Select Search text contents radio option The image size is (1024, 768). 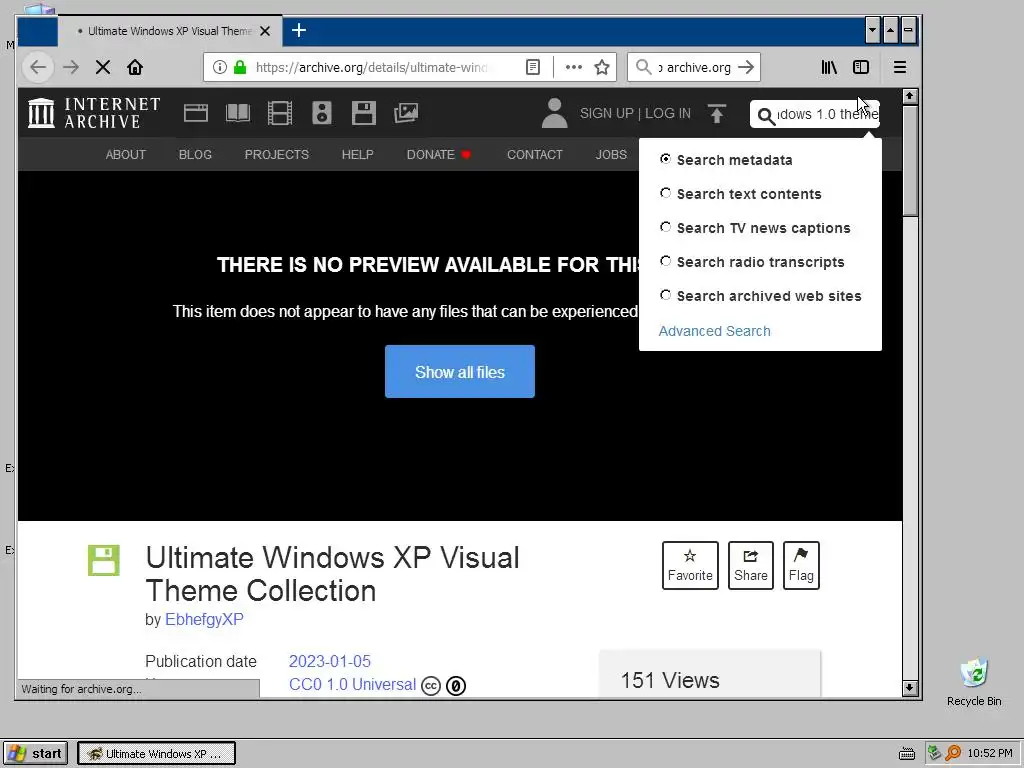coord(665,193)
